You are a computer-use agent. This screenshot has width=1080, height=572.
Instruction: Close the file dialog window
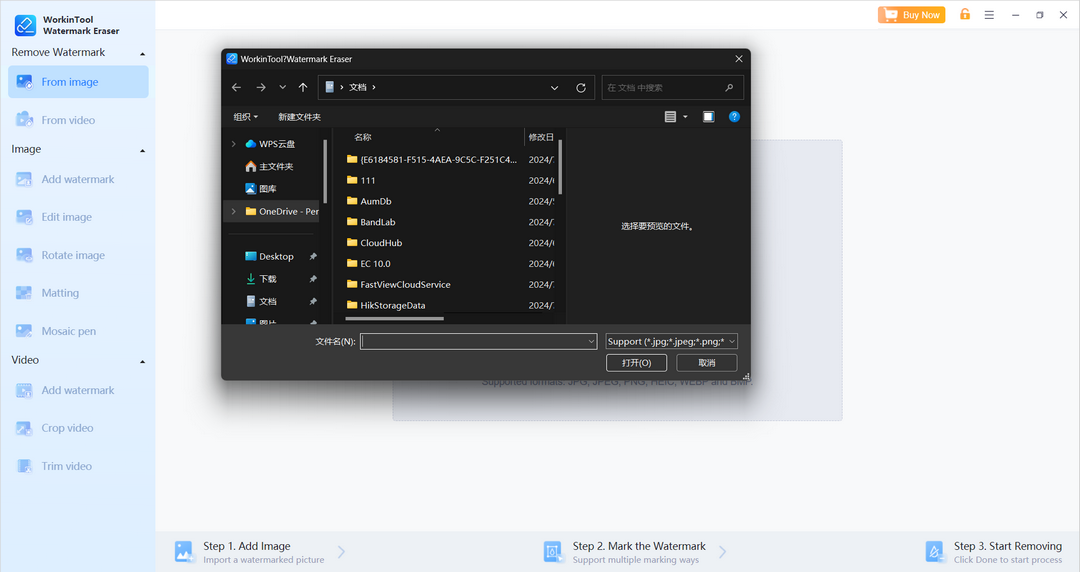click(738, 59)
